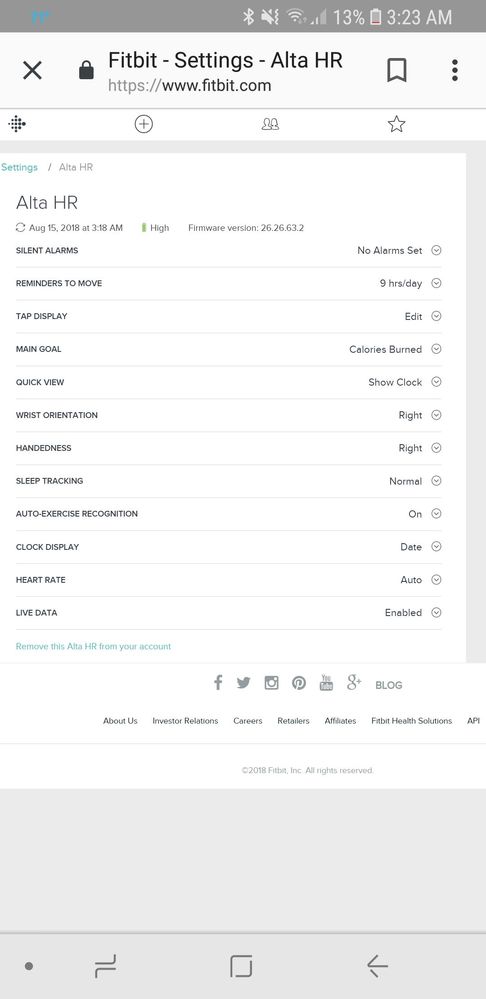Bookmark this page with bookmark icon
486x999 pixels.
(x=397, y=70)
